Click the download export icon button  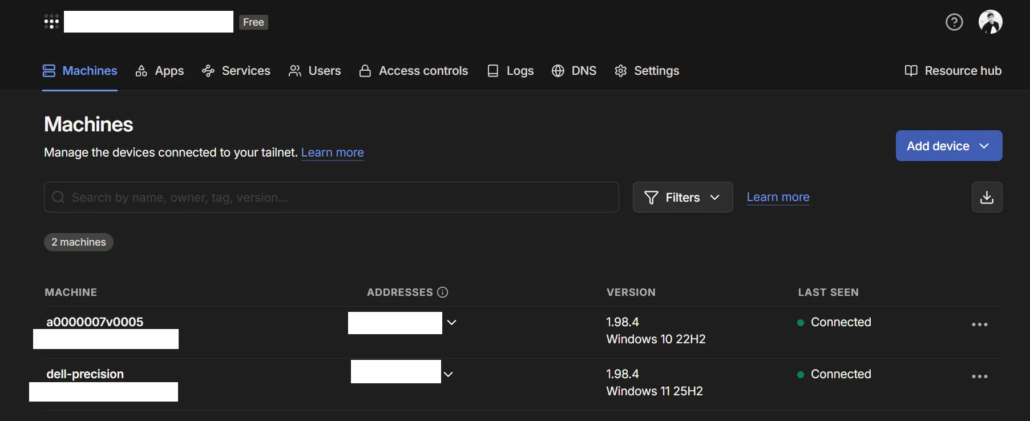point(987,197)
